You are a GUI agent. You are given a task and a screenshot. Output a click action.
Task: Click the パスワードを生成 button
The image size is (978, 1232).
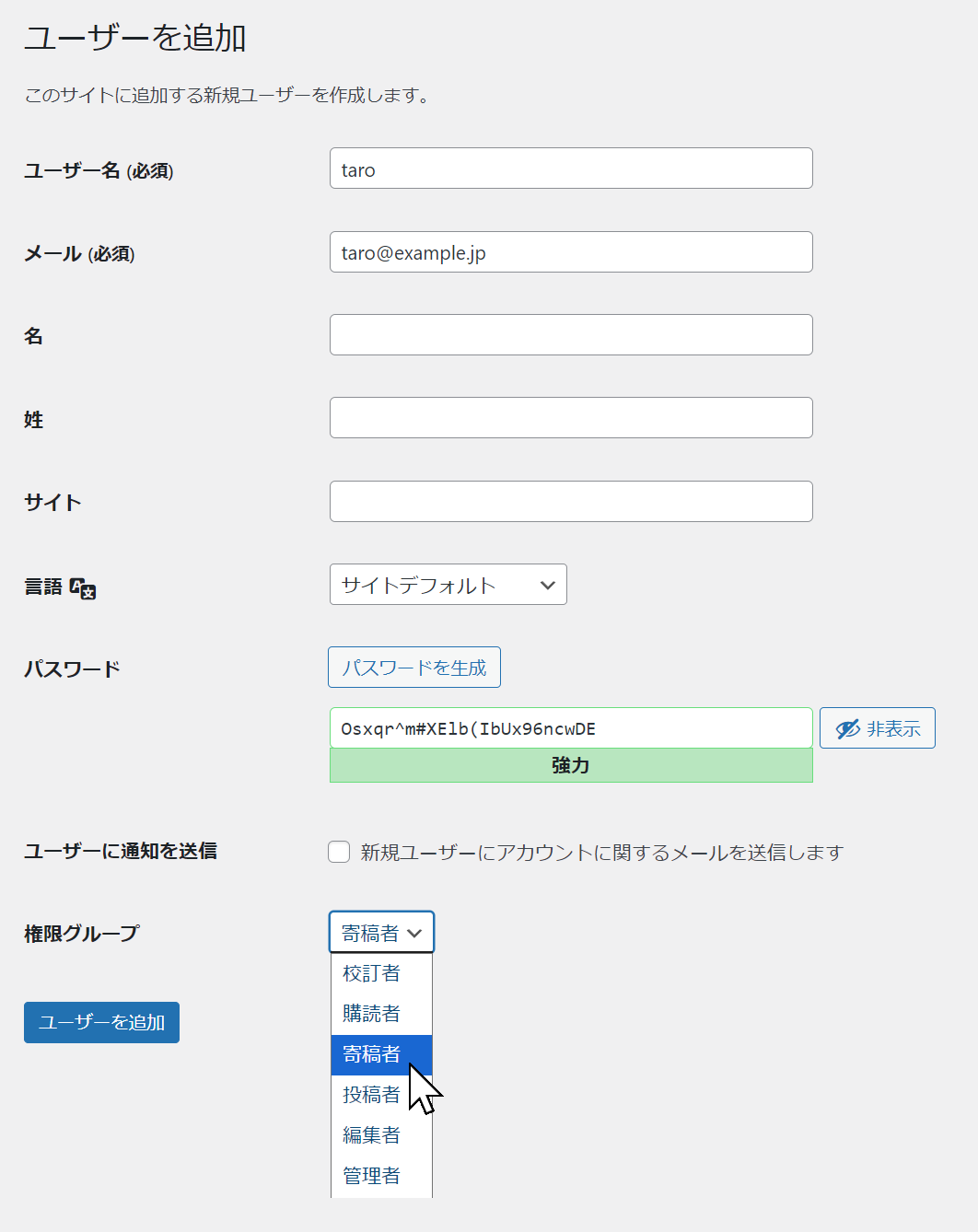(414, 668)
